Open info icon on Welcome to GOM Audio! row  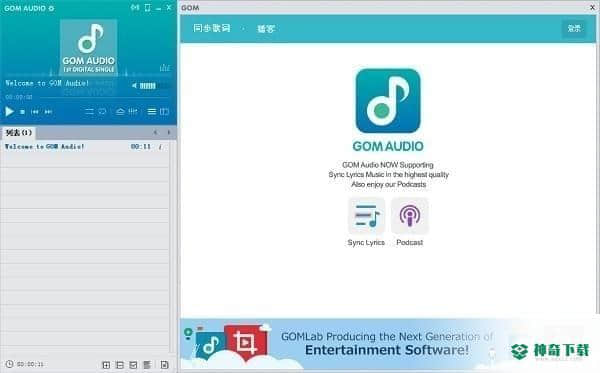tap(160, 147)
